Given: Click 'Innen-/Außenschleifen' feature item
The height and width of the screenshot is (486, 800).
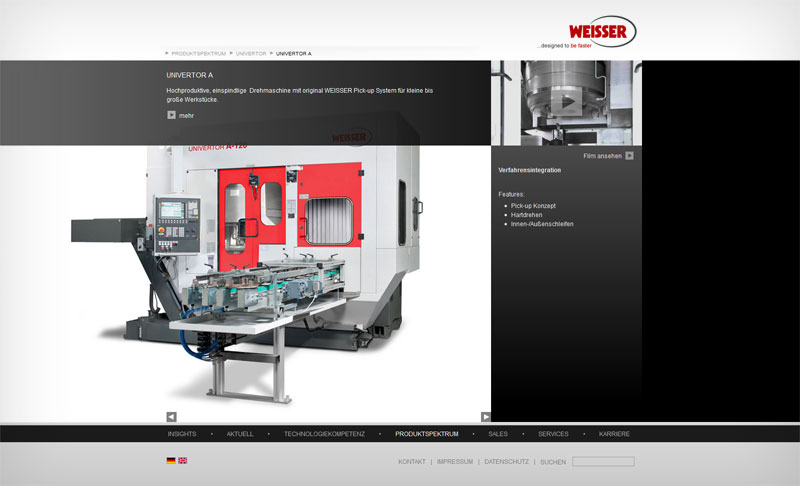Looking at the screenshot, I should 542,224.
